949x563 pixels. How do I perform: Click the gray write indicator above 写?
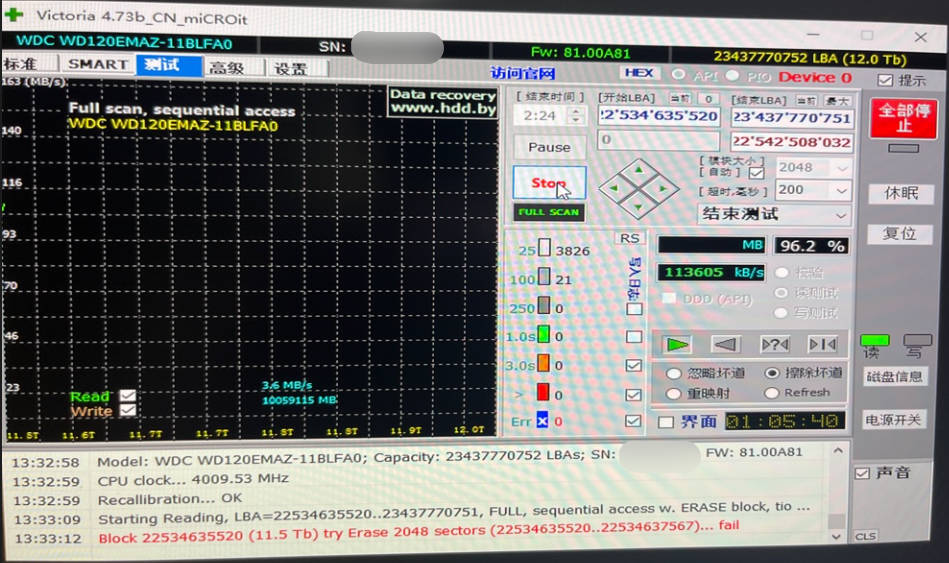(x=918, y=340)
